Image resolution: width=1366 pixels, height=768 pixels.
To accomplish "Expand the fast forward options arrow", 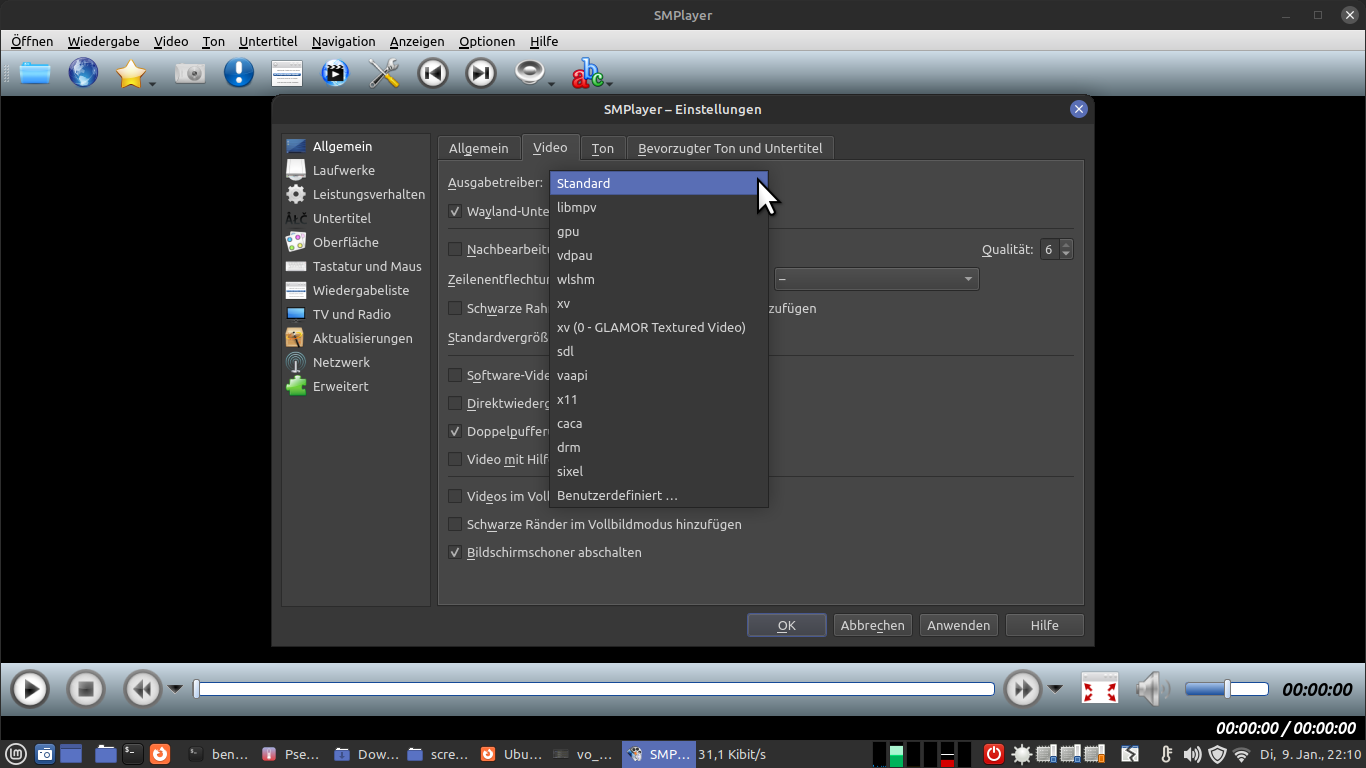I will point(1056,688).
